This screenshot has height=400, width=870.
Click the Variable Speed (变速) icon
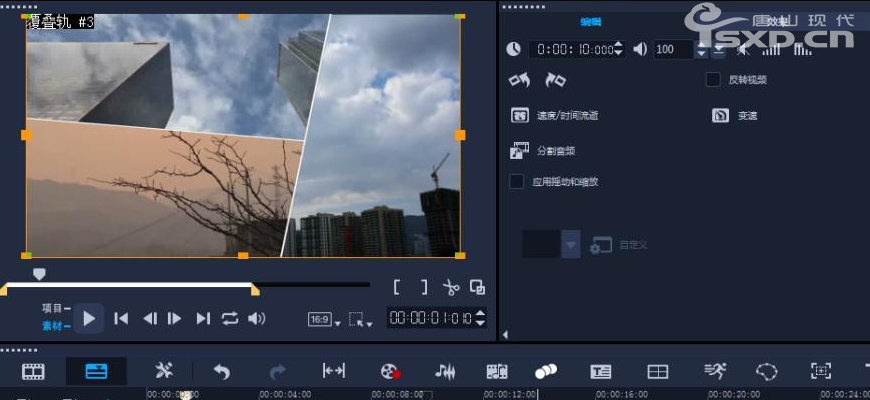[720, 115]
